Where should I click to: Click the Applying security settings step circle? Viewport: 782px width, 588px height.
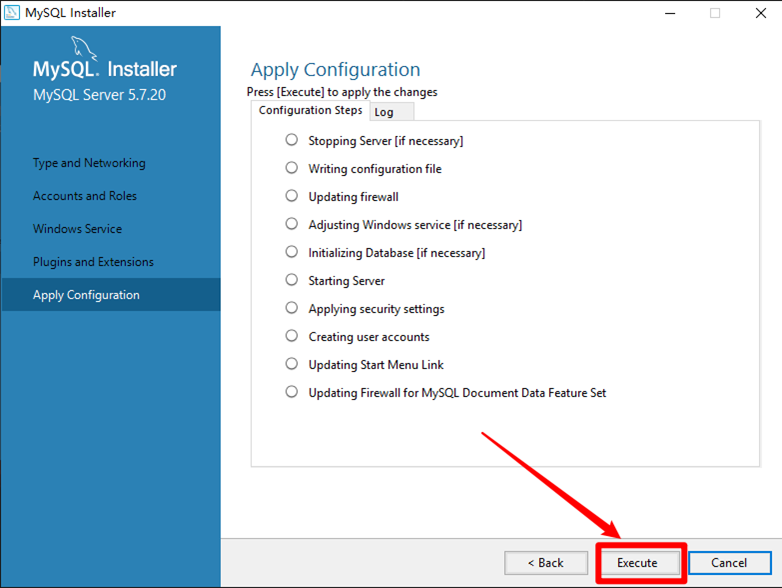pos(292,308)
